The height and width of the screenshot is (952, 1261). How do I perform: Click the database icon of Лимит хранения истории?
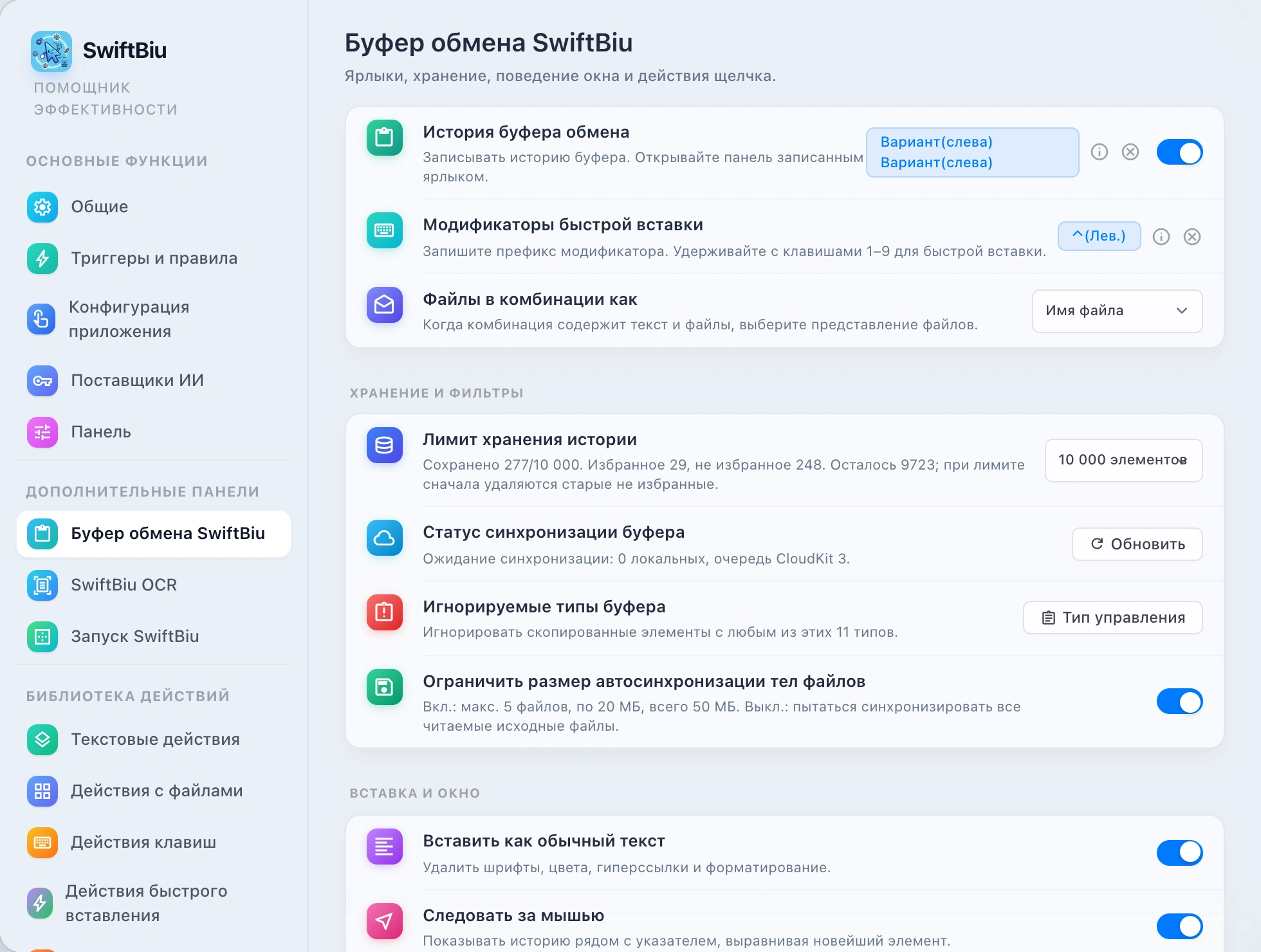385,445
